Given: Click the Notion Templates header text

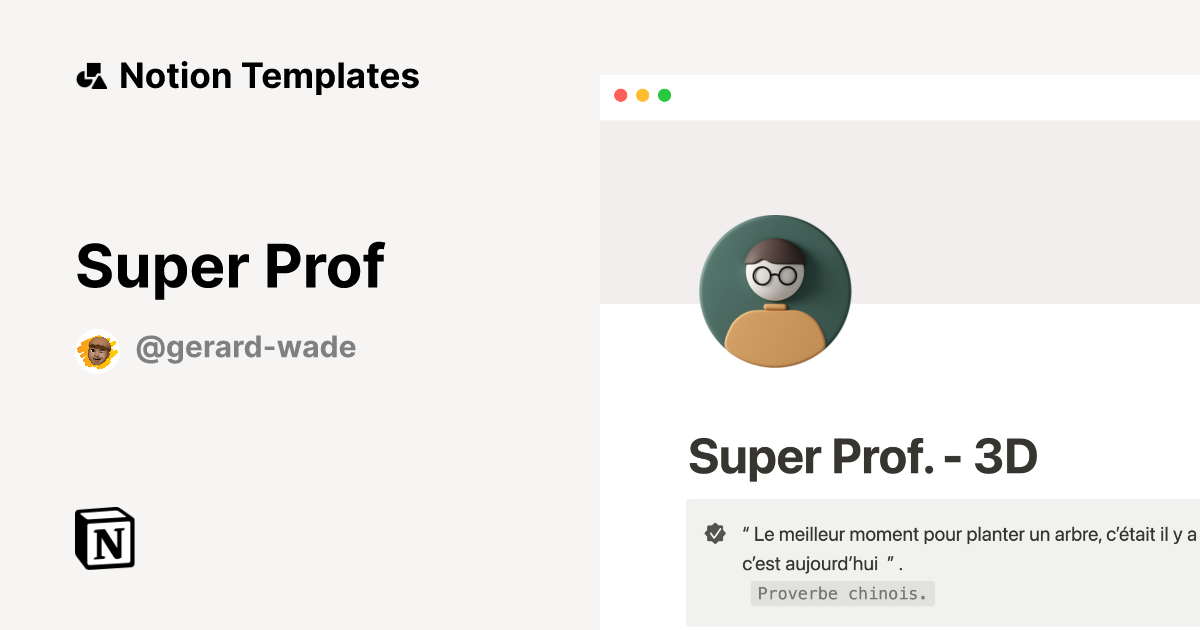Looking at the screenshot, I should click(270, 75).
